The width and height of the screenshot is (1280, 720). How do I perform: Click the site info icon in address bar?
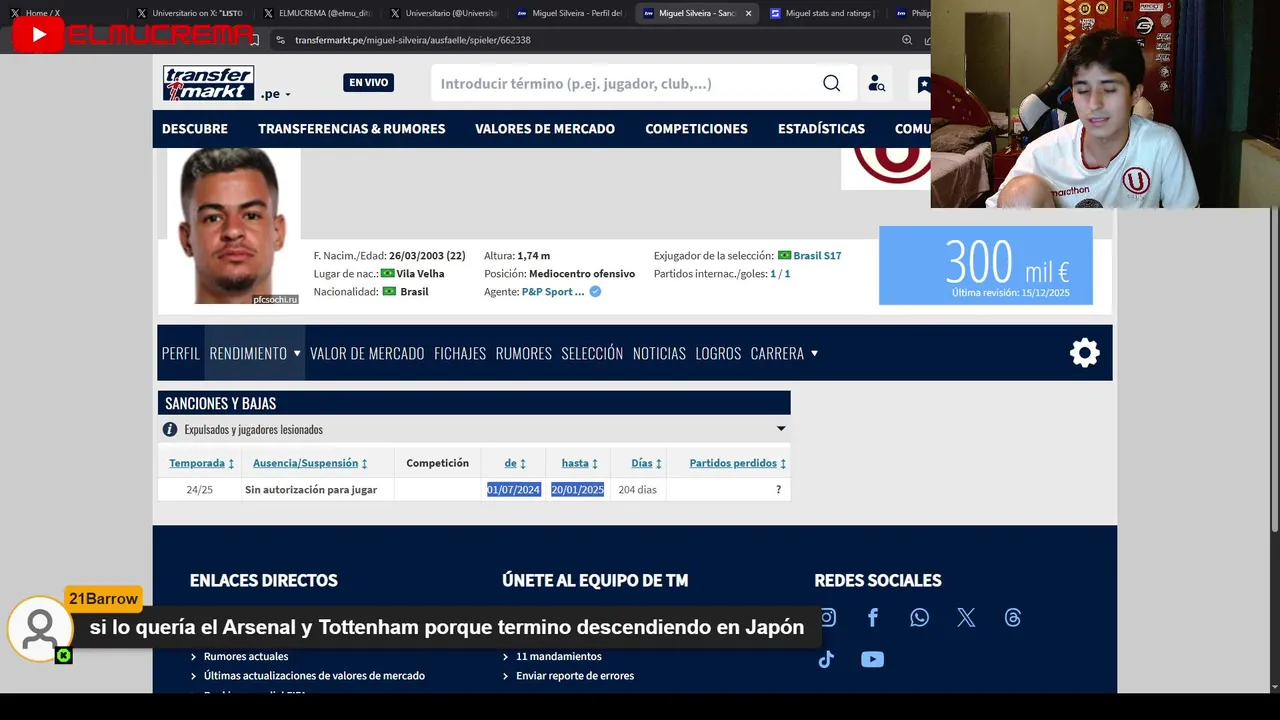pyautogui.click(x=280, y=40)
